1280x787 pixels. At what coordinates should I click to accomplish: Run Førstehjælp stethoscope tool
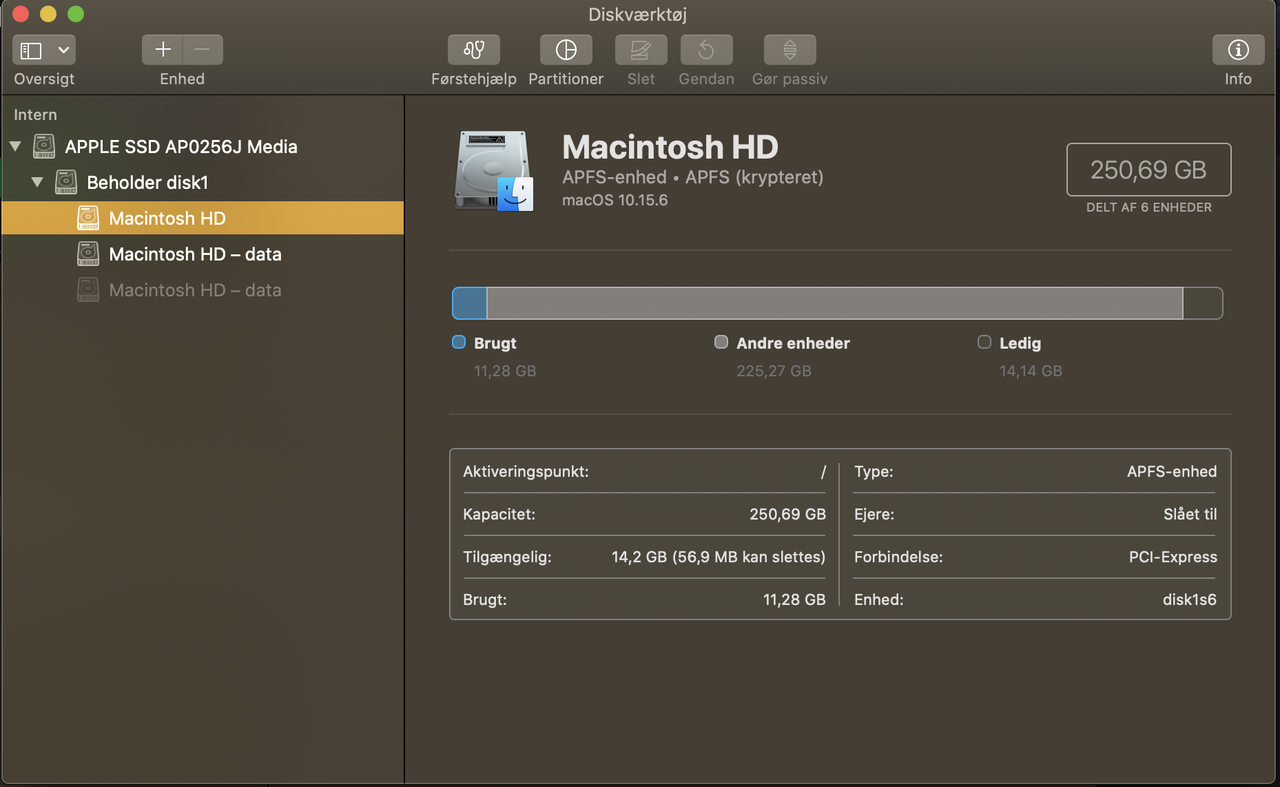[474, 50]
